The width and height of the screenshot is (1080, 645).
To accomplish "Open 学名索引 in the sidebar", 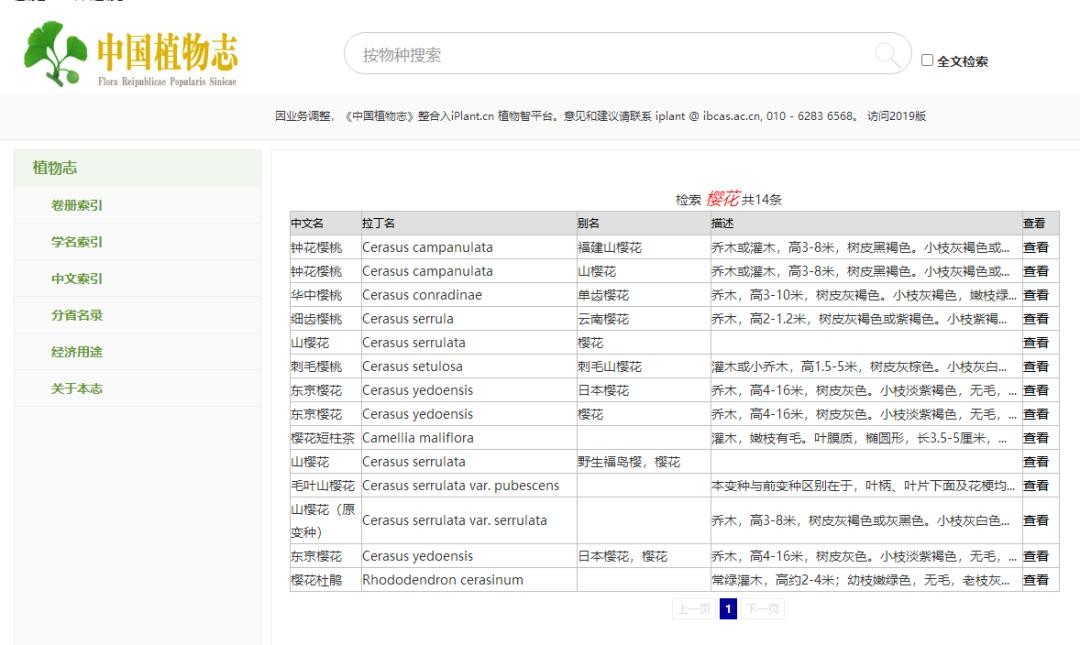I will click(x=77, y=242).
